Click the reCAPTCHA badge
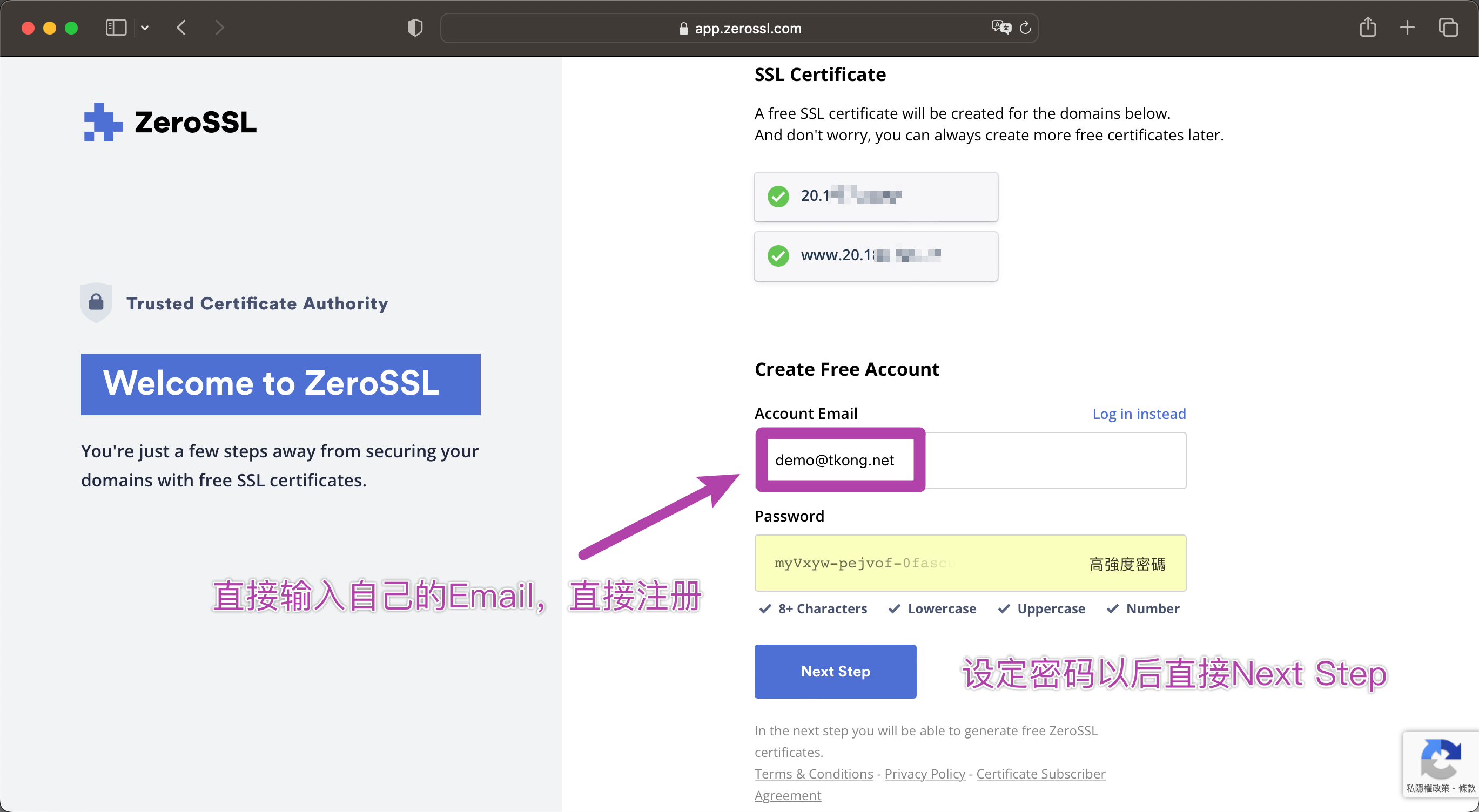The height and width of the screenshot is (812, 1479). click(1441, 764)
